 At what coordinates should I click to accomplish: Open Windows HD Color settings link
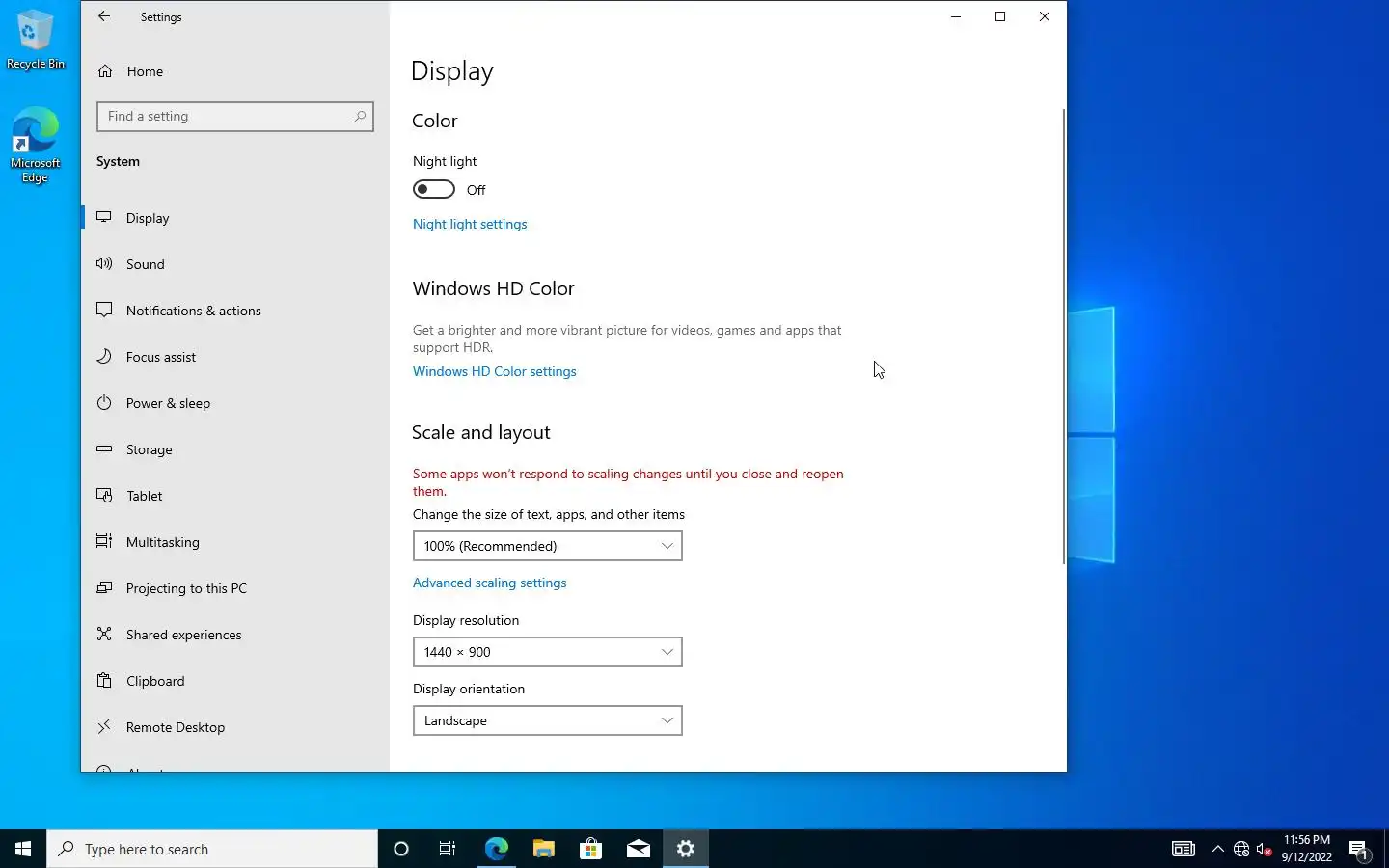(x=495, y=371)
